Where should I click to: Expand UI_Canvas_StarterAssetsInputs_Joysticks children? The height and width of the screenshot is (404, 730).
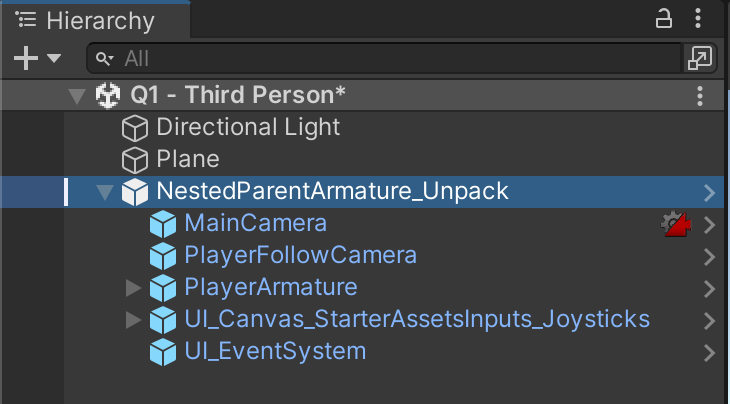(132, 320)
